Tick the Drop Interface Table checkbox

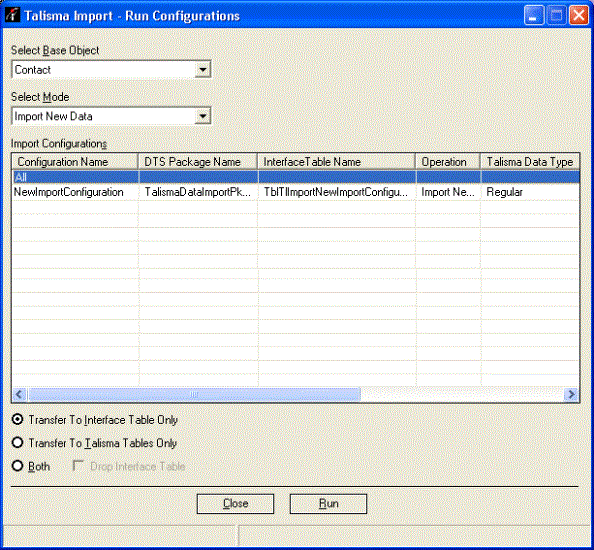(78, 465)
